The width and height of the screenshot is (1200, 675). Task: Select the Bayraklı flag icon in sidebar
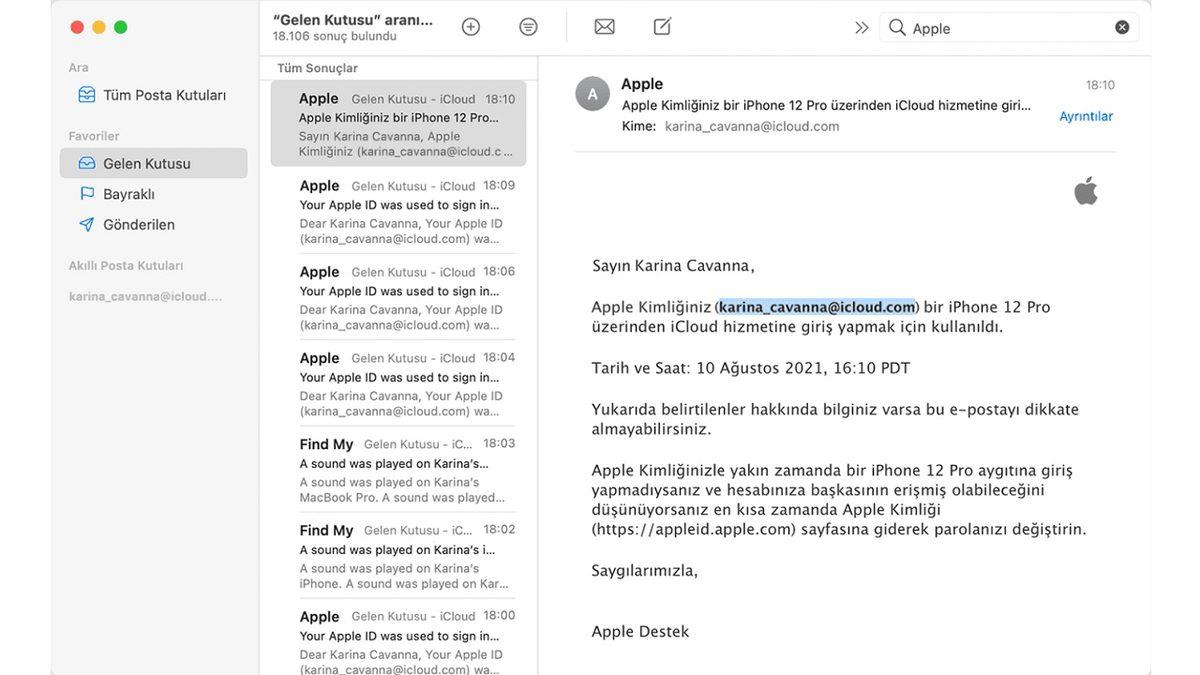(86, 193)
